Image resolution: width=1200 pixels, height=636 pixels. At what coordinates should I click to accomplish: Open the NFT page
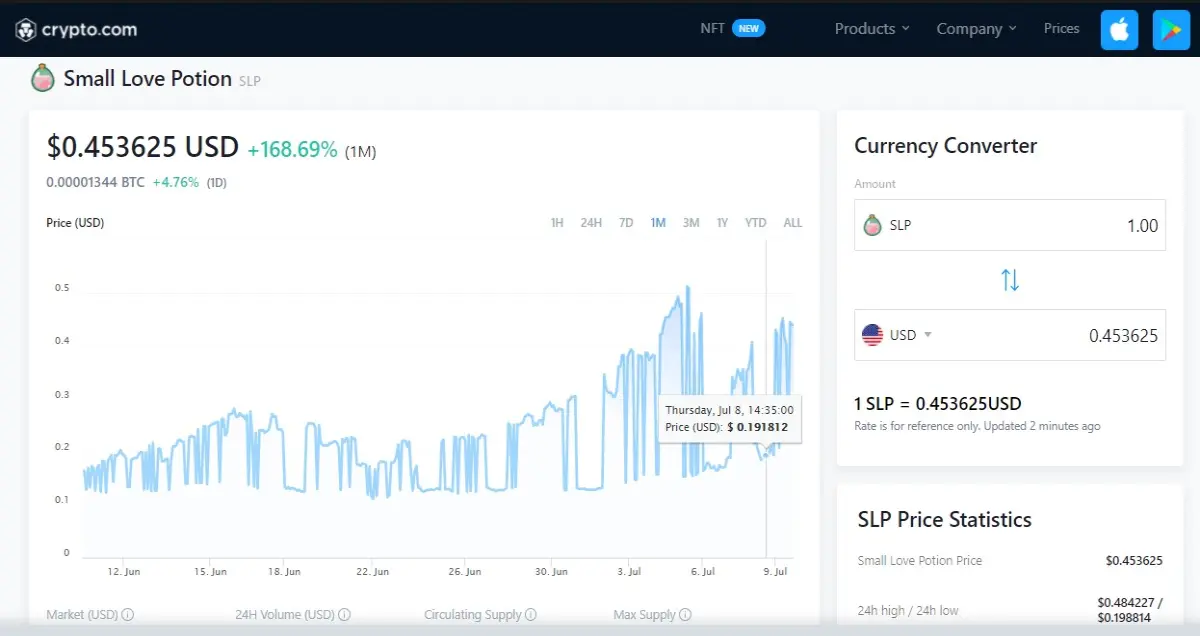(x=712, y=28)
